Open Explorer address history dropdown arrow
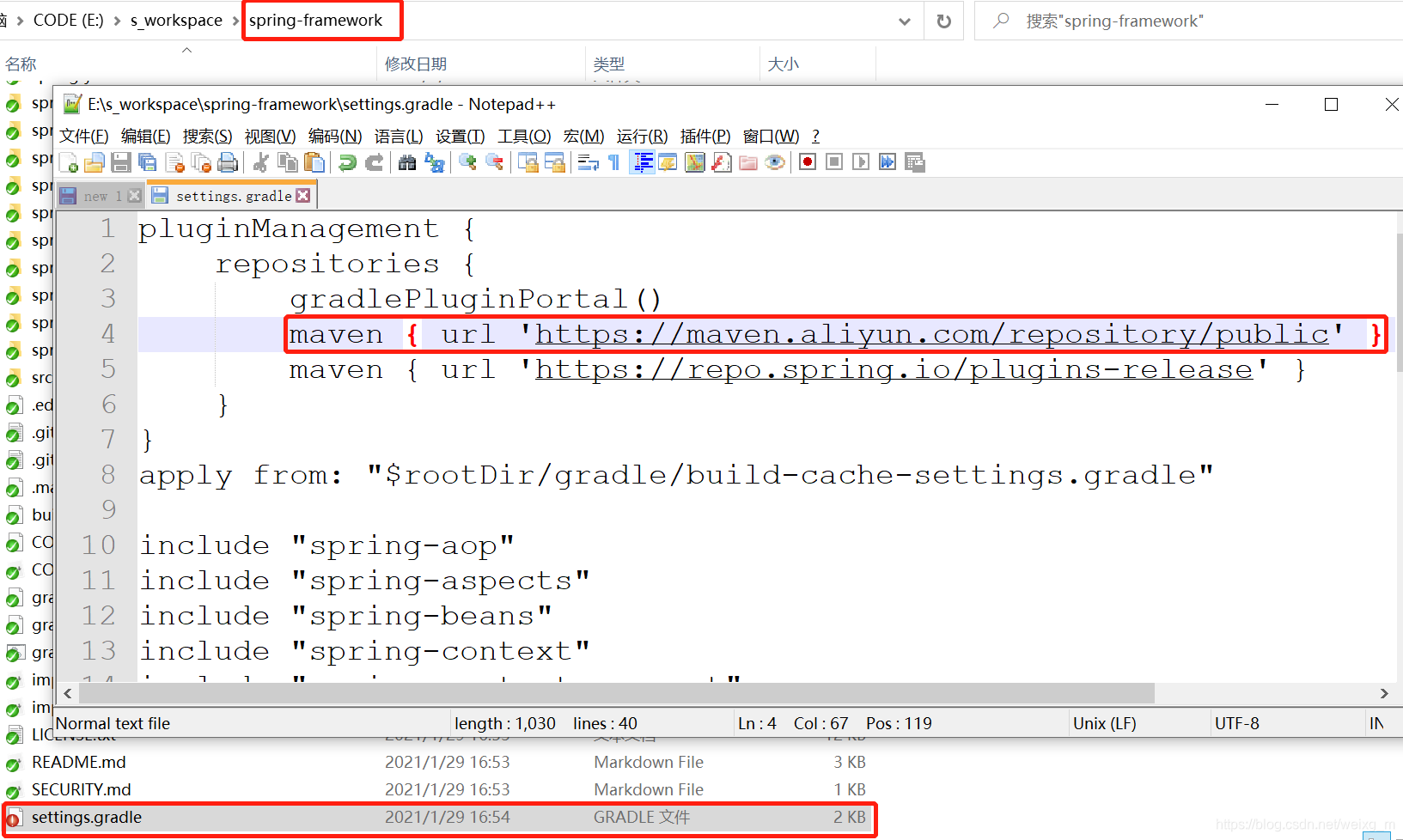 pos(905,21)
